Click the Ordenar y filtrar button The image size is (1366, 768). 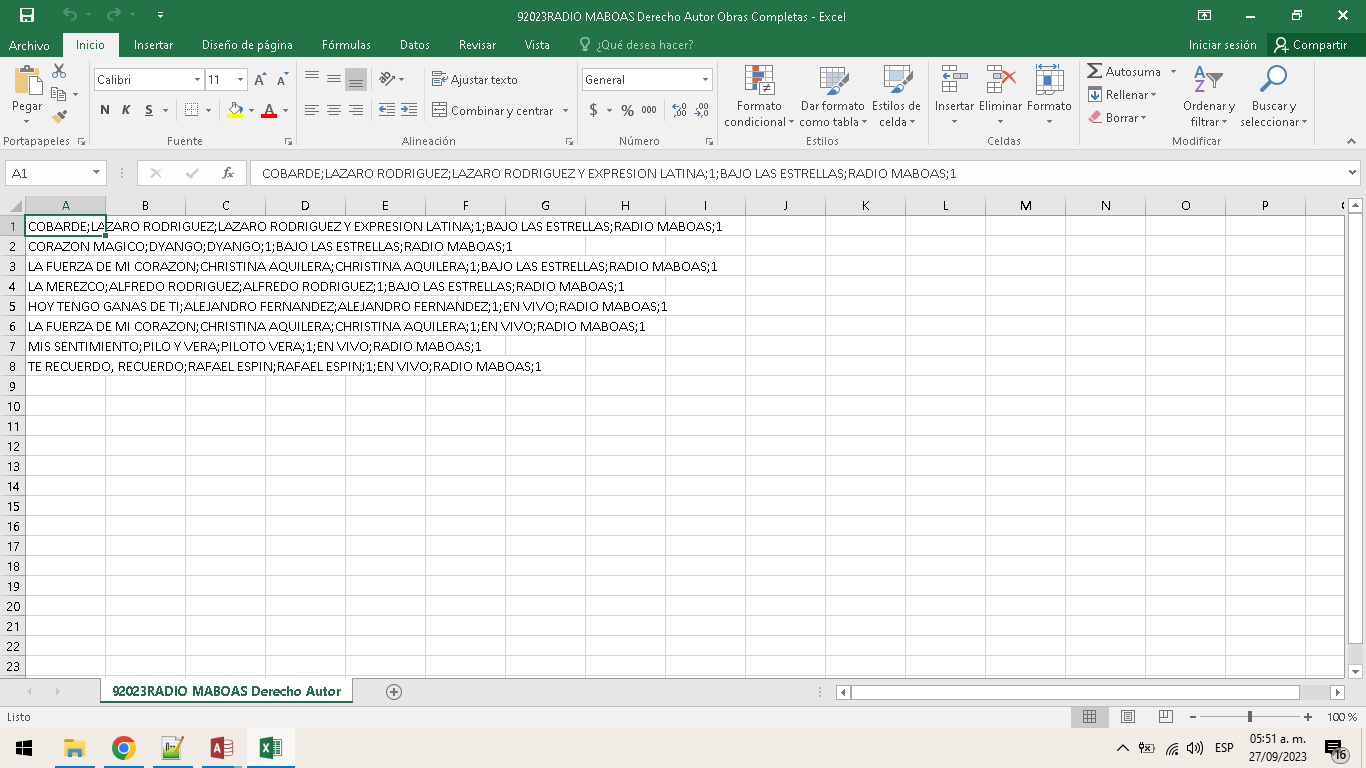pyautogui.click(x=1208, y=96)
